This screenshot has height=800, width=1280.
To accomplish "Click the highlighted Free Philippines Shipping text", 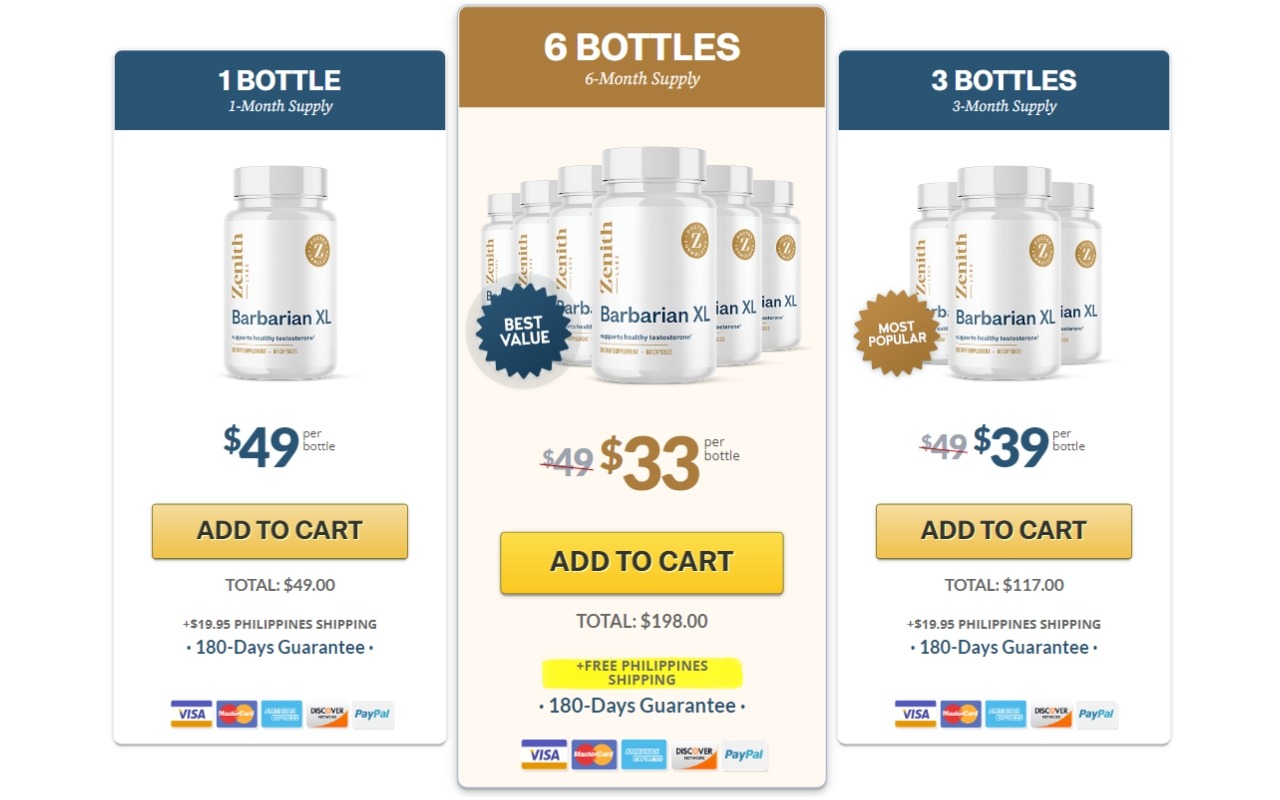I will click(642, 673).
